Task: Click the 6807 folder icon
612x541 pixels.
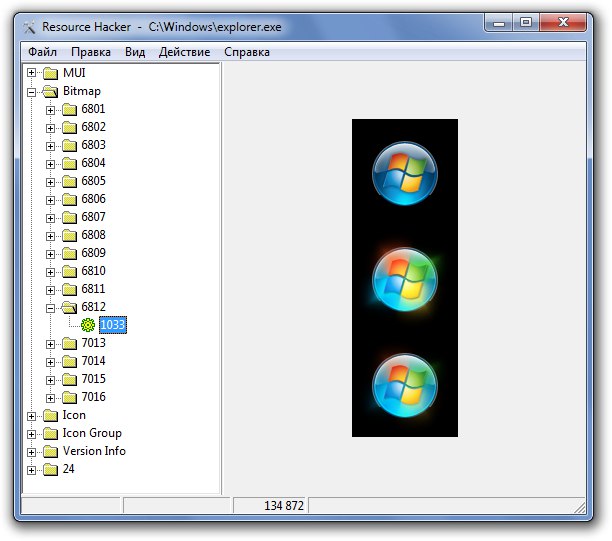Action: pyautogui.click(x=69, y=217)
